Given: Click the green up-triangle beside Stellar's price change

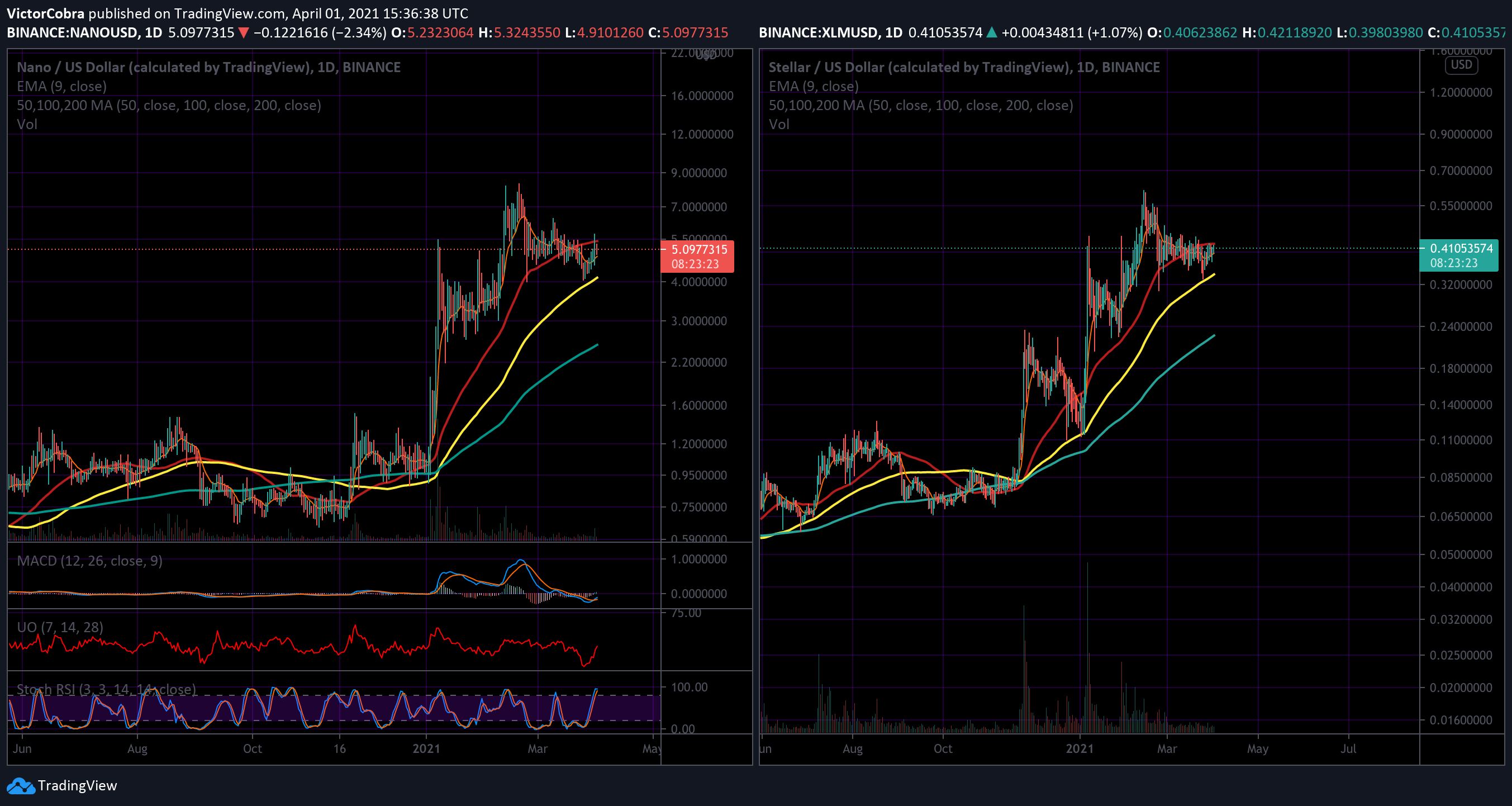Looking at the screenshot, I should coord(991,32).
